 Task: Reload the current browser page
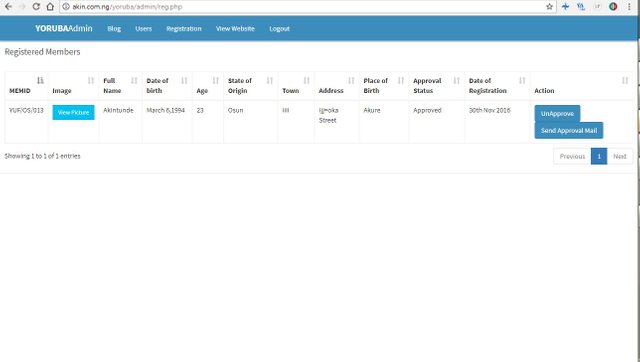pyautogui.click(x=36, y=7)
